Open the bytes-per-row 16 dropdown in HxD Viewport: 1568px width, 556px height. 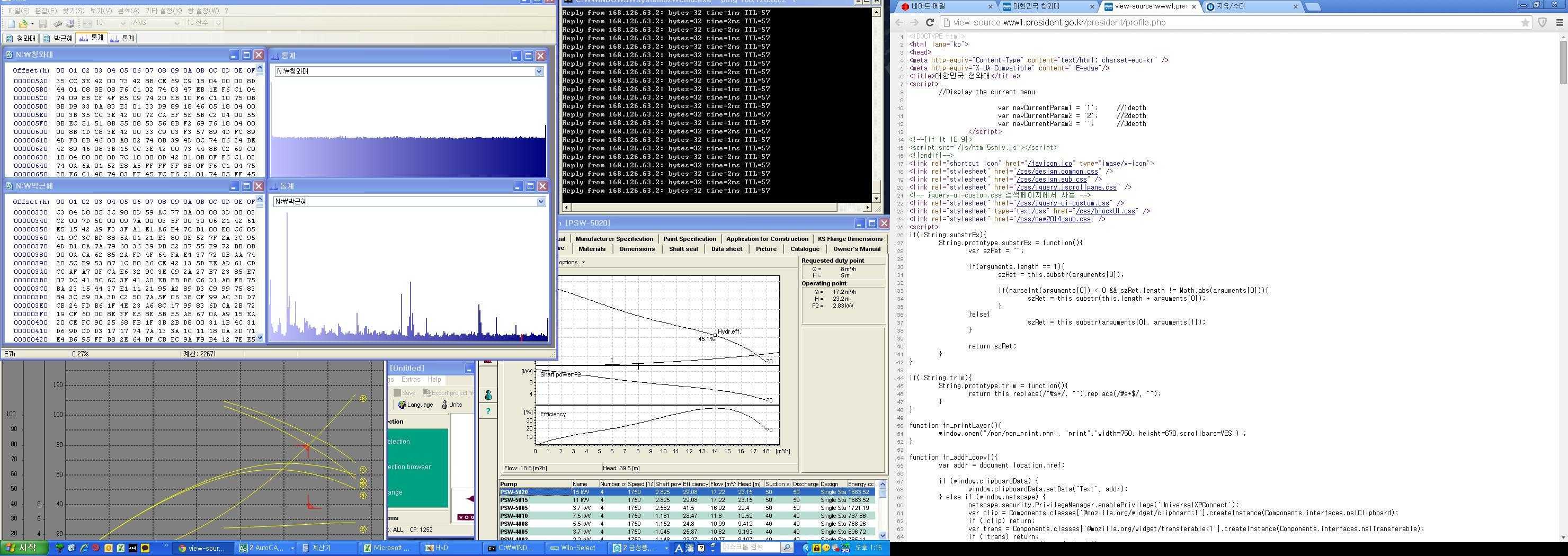pyautogui.click(x=122, y=23)
